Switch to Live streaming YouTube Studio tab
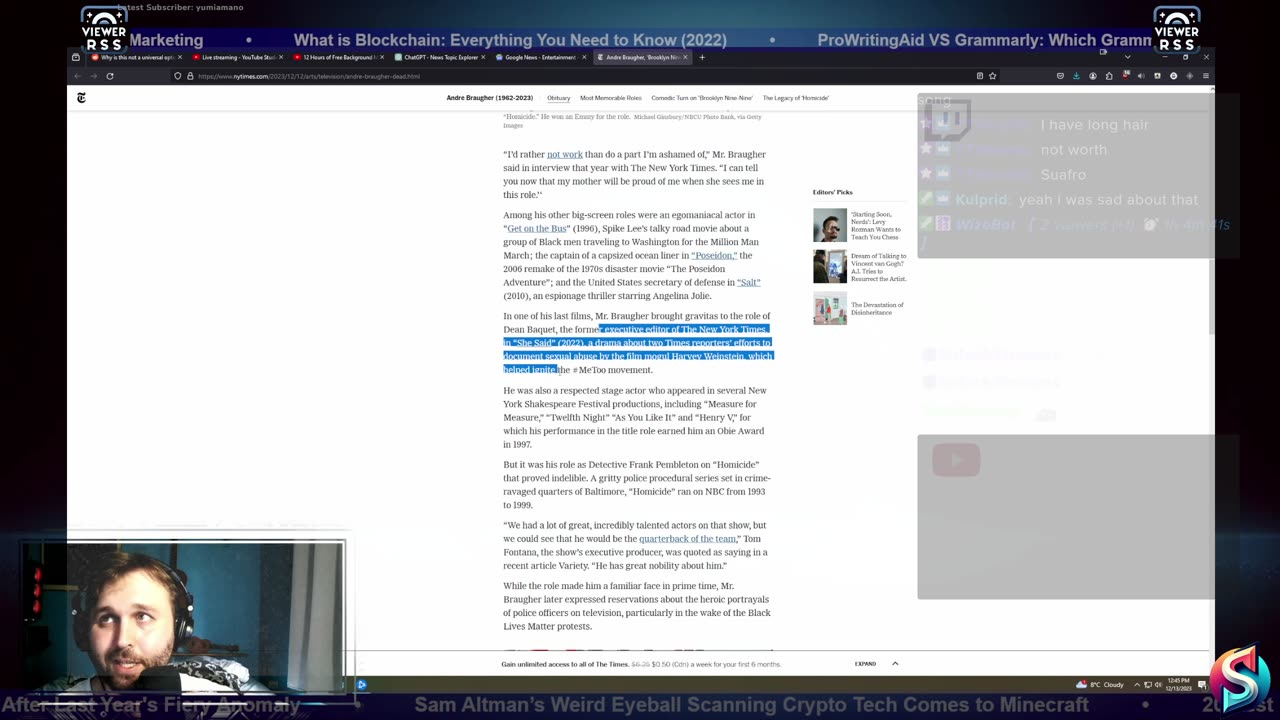This screenshot has width=1280, height=720. tap(238, 57)
